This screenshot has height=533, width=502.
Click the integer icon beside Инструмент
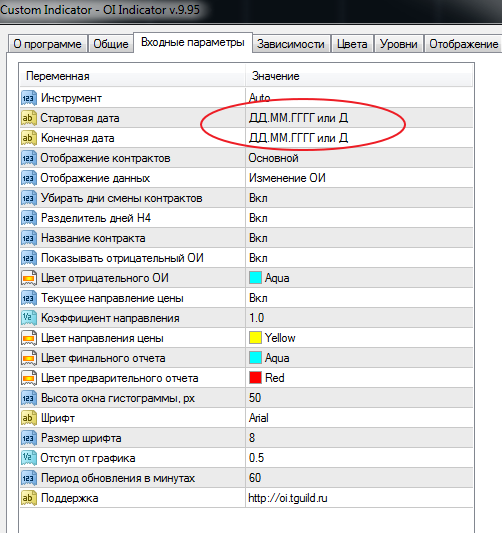[29, 98]
